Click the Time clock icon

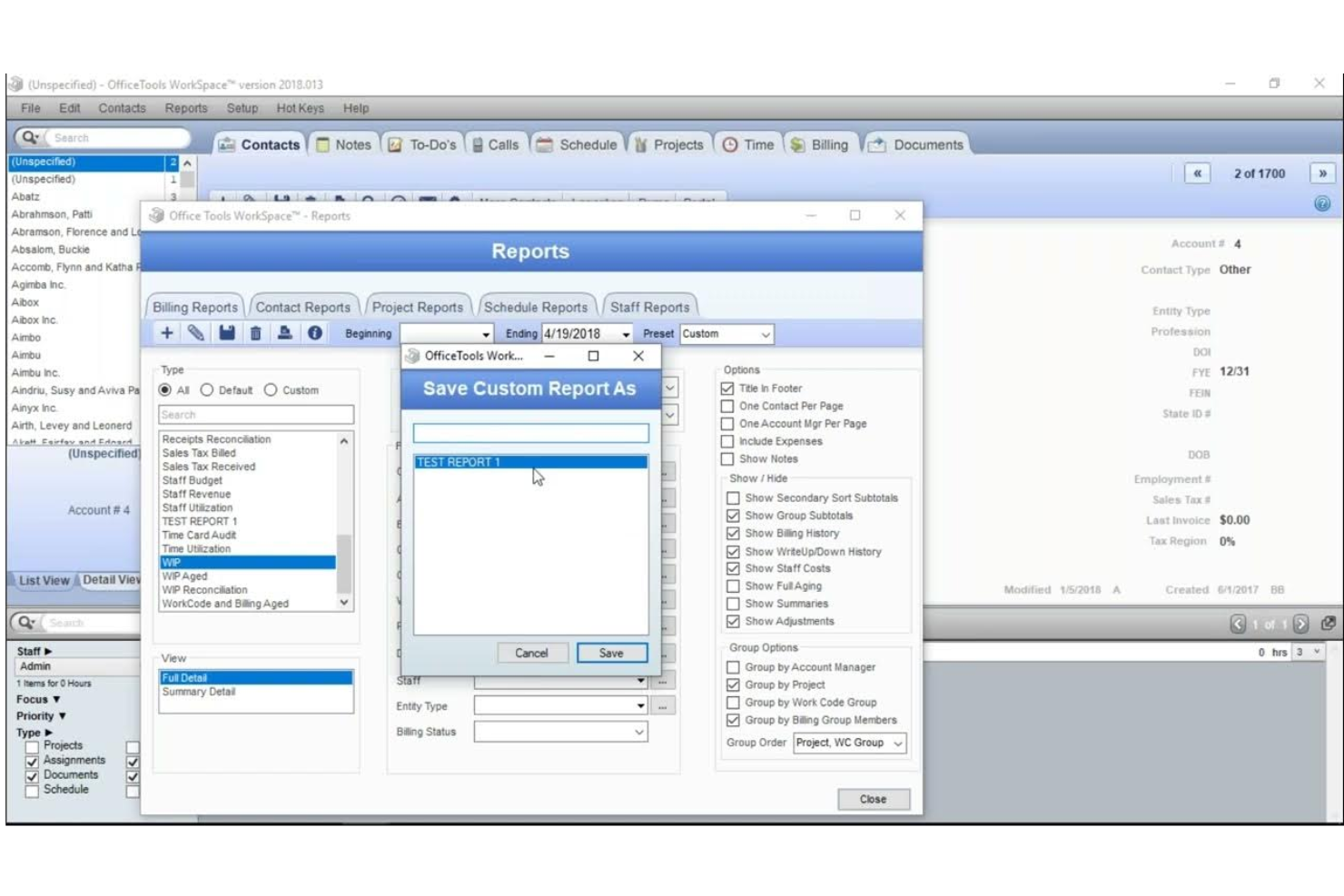730,144
